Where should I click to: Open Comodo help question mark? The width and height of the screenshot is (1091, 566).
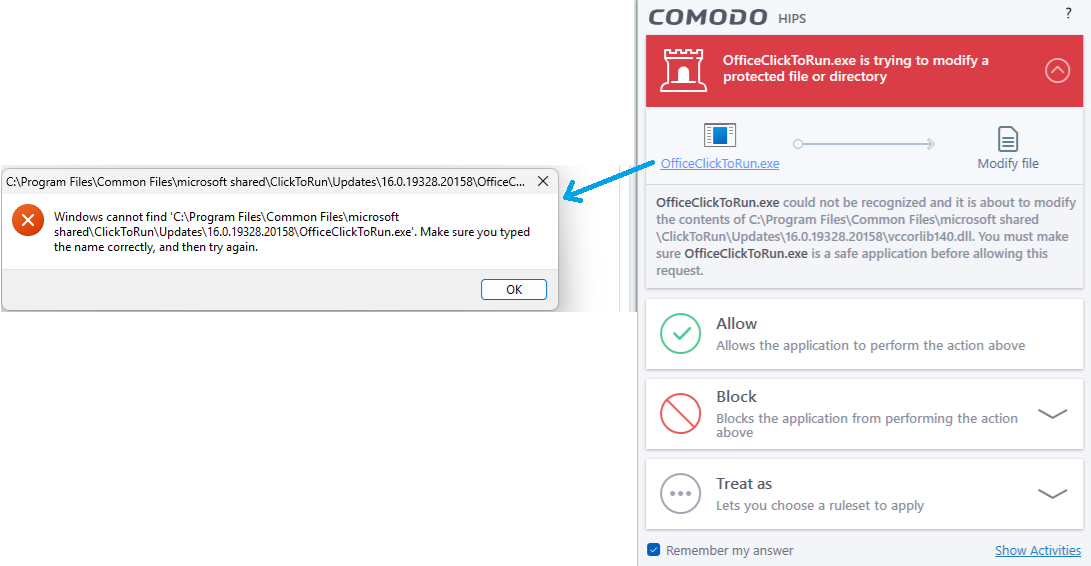pyautogui.click(x=1068, y=13)
